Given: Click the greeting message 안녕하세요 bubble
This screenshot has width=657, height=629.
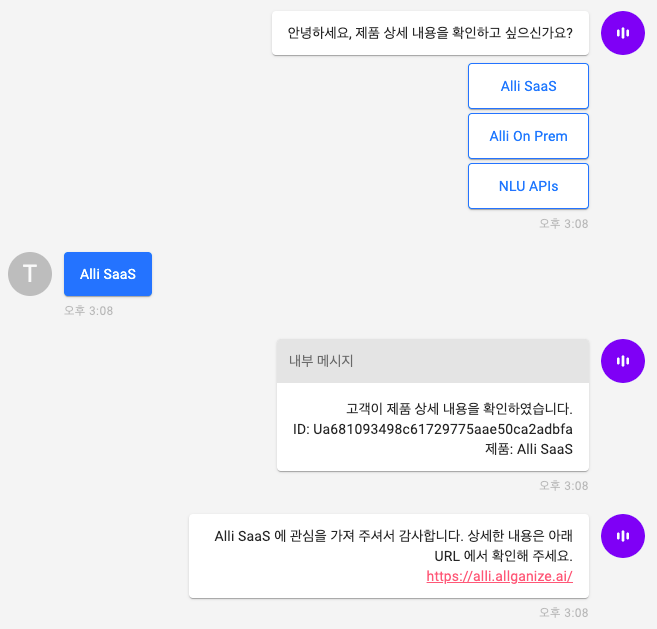Looking at the screenshot, I should (430, 33).
